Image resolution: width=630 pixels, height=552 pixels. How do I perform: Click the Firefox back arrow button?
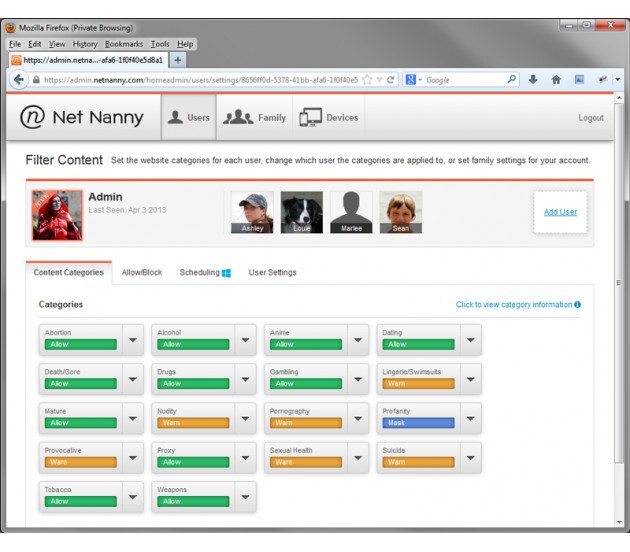tap(19, 80)
